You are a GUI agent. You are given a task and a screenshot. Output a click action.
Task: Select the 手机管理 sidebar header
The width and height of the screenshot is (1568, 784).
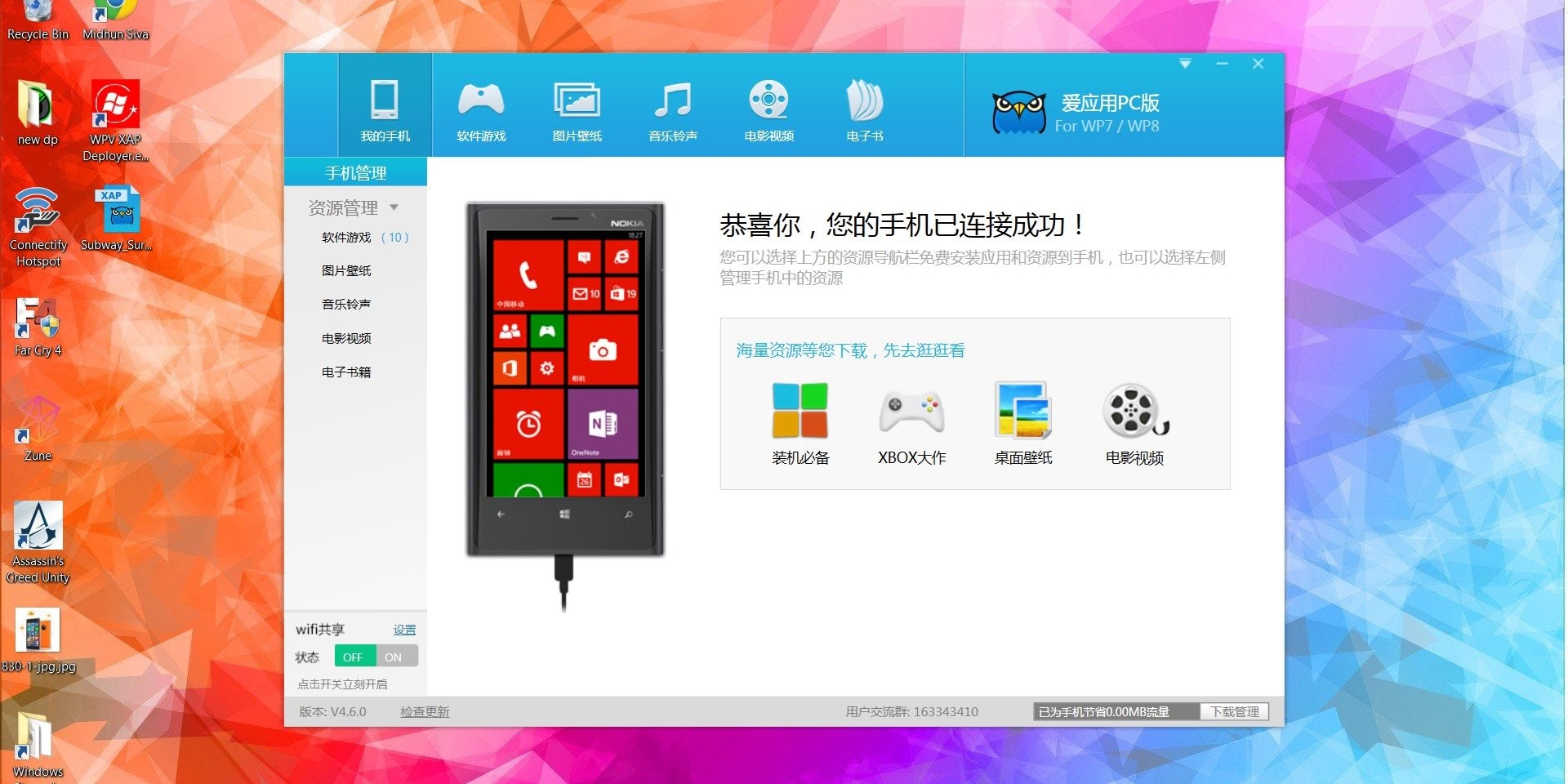tap(355, 172)
